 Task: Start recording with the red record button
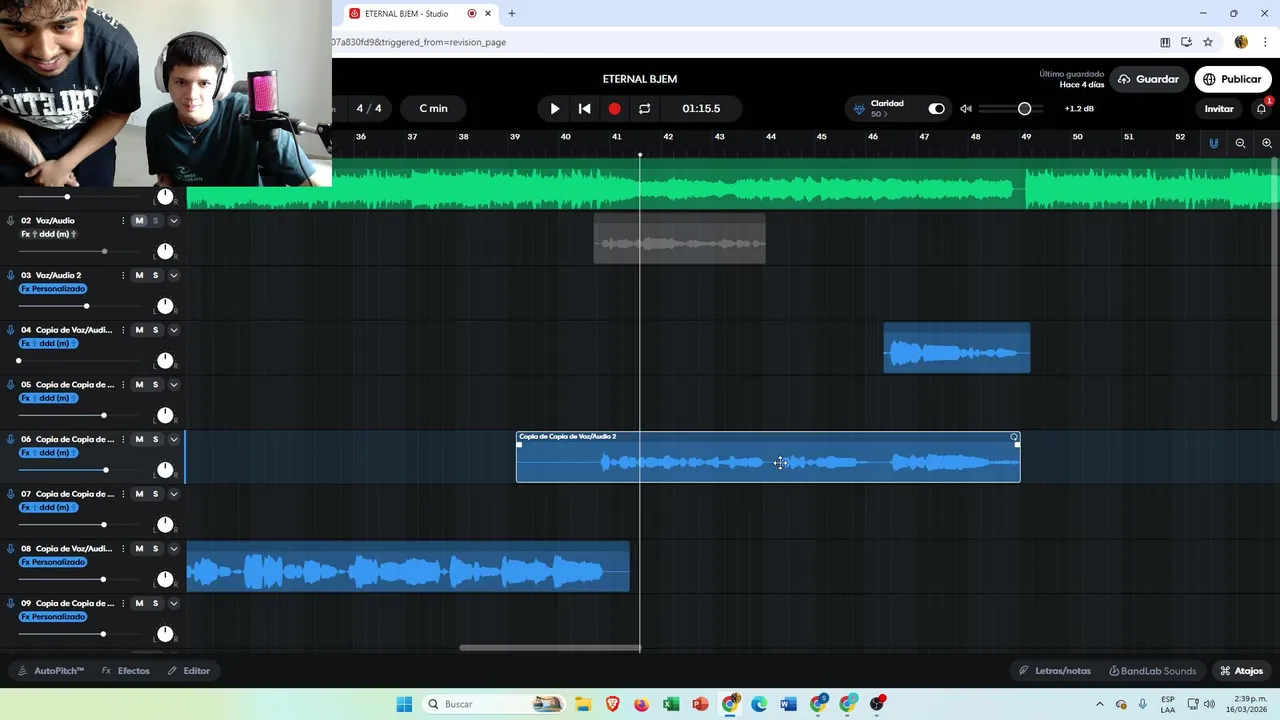[614, 108]
